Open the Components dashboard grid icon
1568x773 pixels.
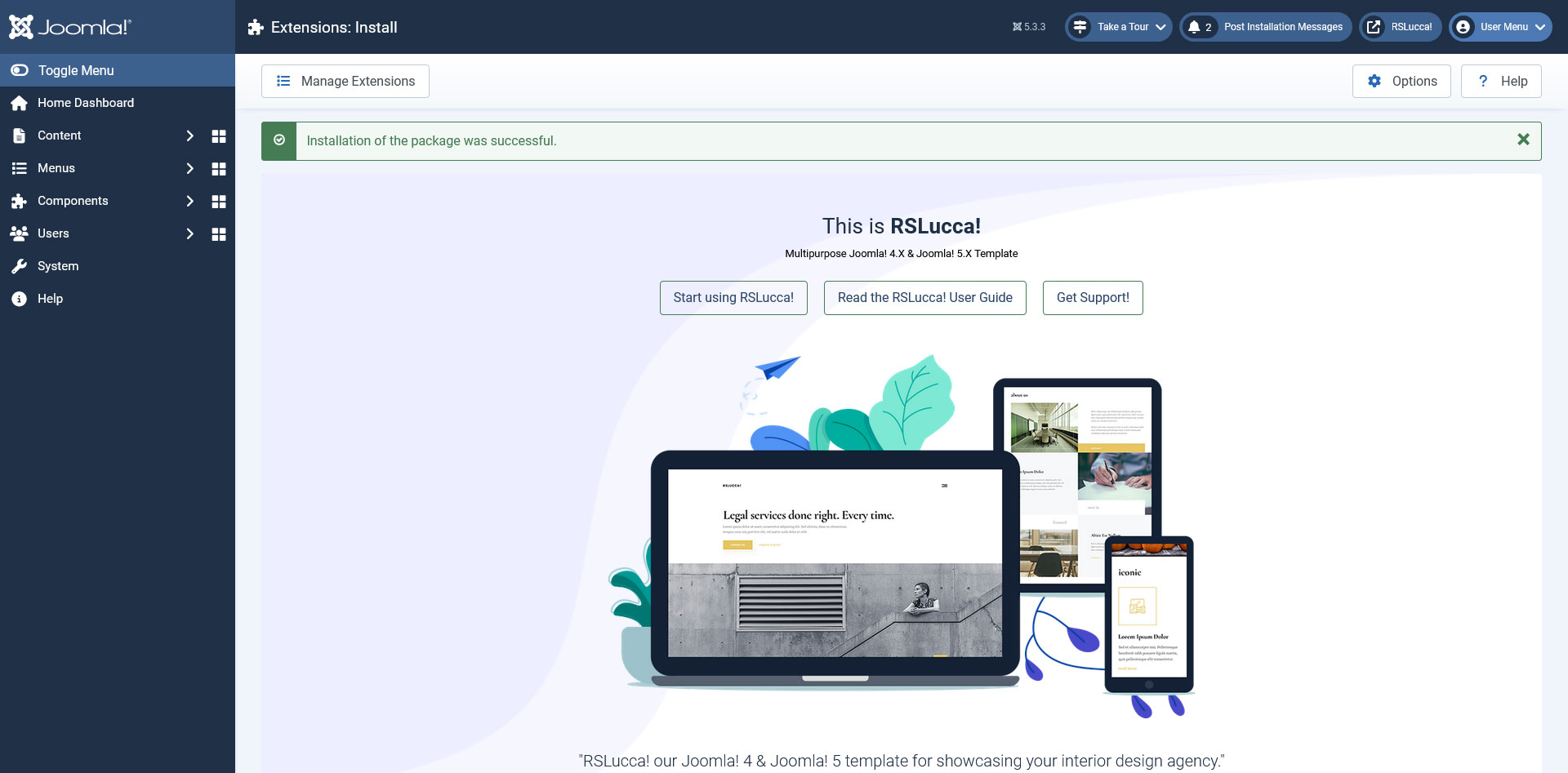(218, 202)
